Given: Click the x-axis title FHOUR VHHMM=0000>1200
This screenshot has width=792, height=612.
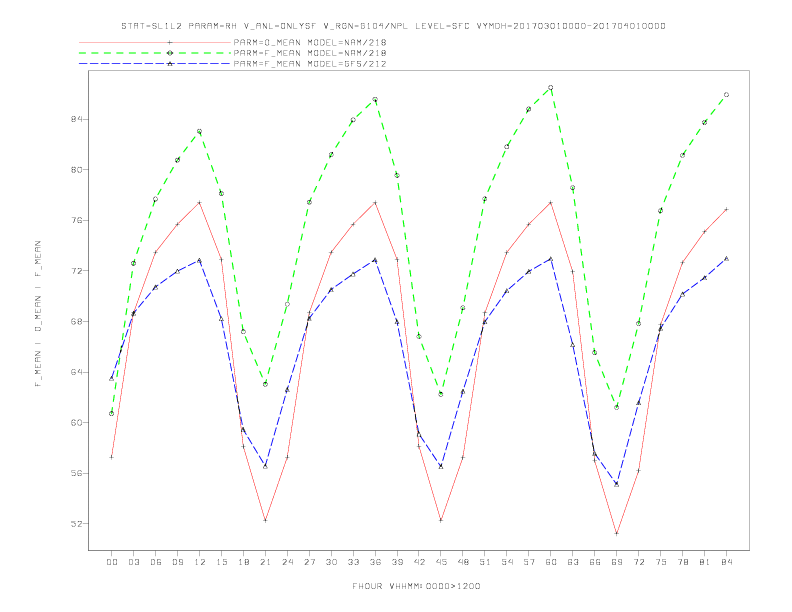Looking at the screenshot, I should click(x=416, y=586).
